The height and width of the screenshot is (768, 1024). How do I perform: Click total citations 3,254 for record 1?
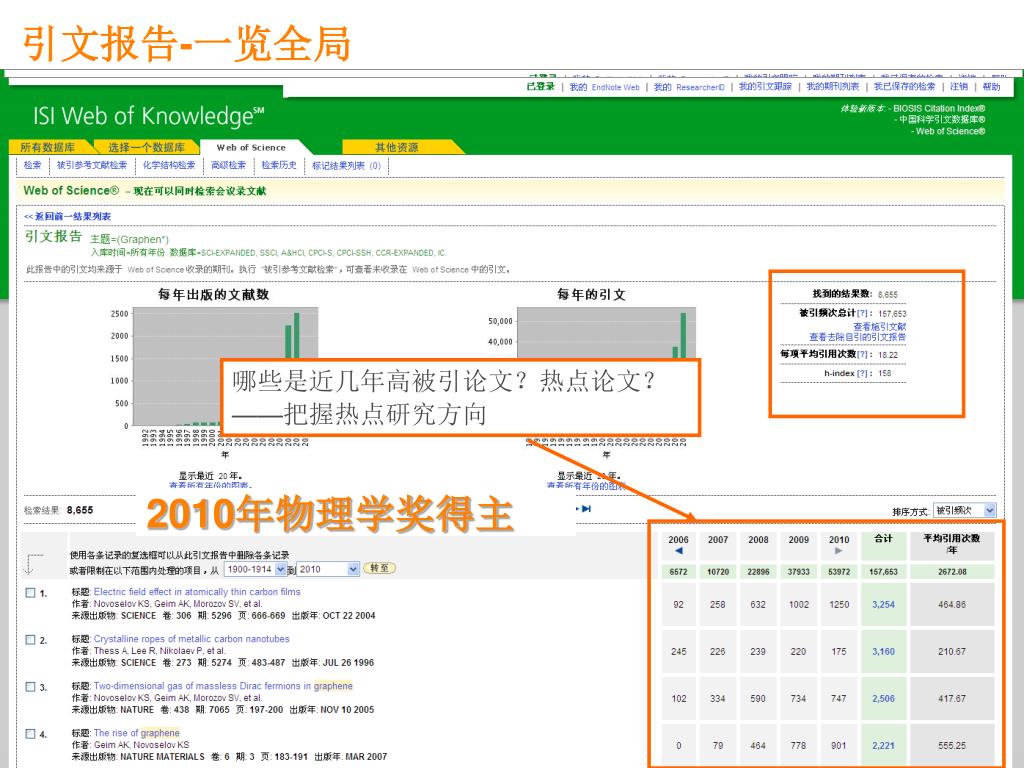click(883, 605)
